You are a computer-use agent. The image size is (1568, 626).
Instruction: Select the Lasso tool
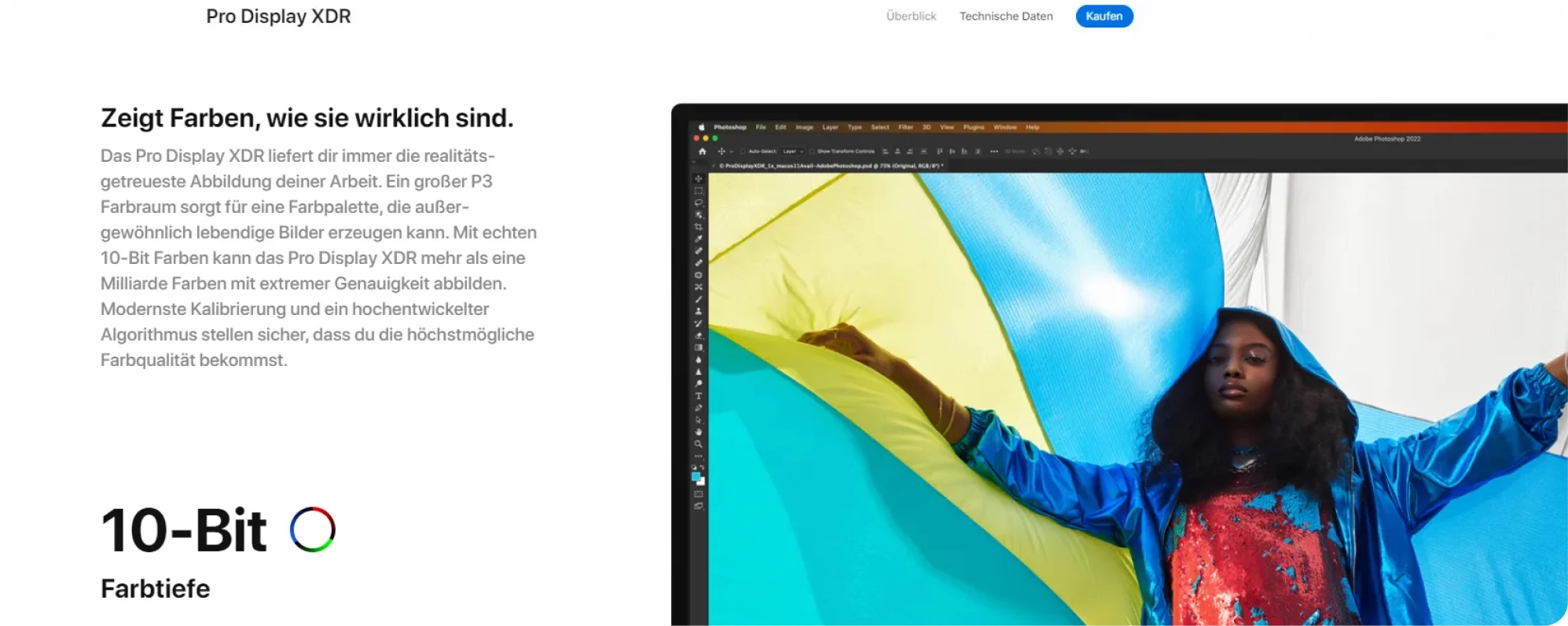[698, 203]
